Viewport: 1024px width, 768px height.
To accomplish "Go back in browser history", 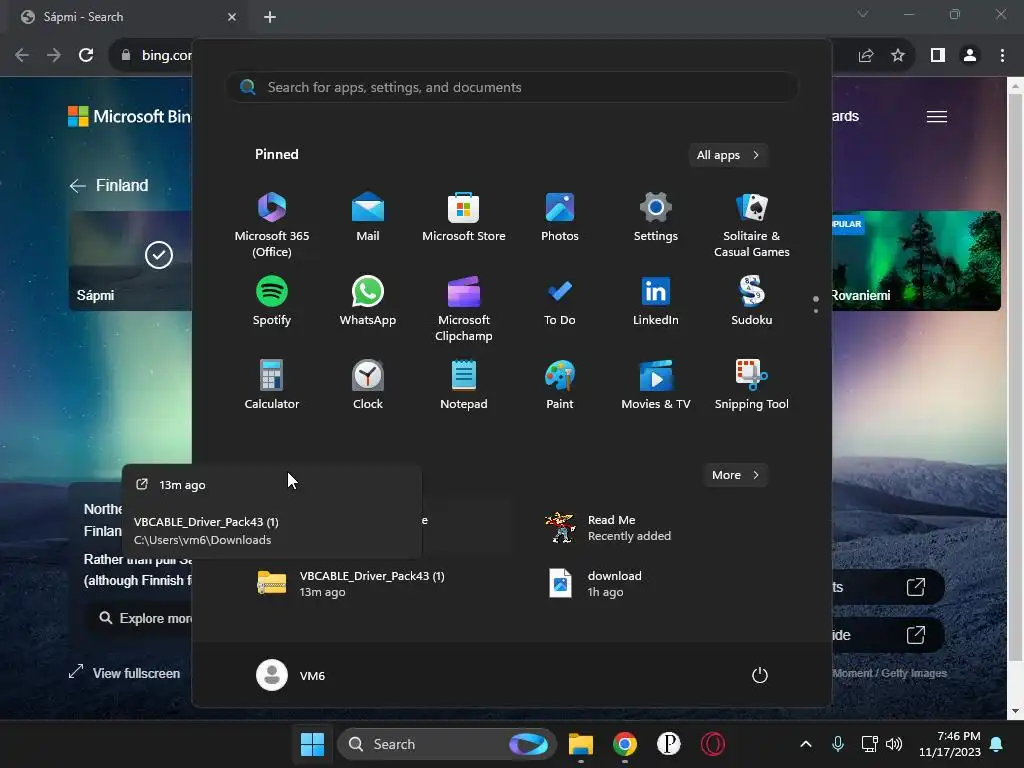I will click(x=22, y=56).
